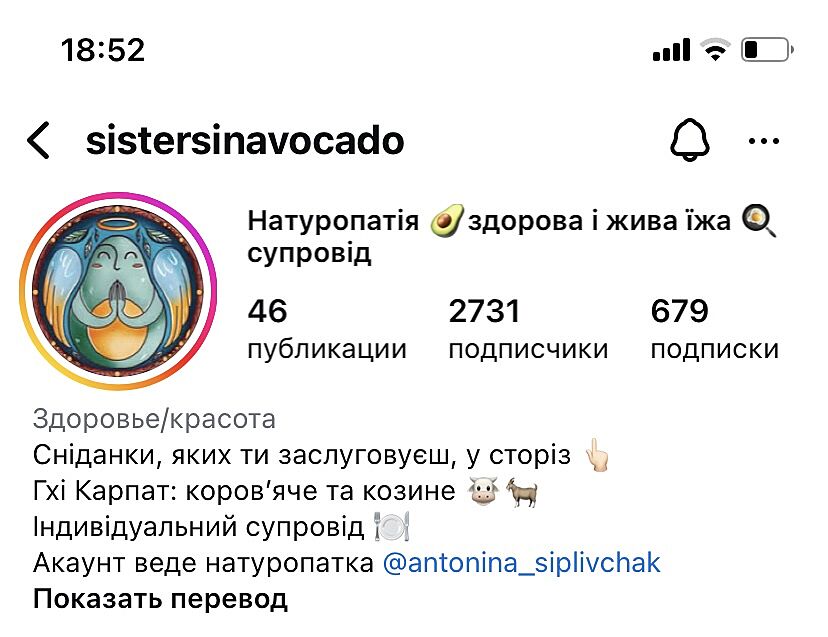Tap the plate with cutlery emoji

(392, 527)
